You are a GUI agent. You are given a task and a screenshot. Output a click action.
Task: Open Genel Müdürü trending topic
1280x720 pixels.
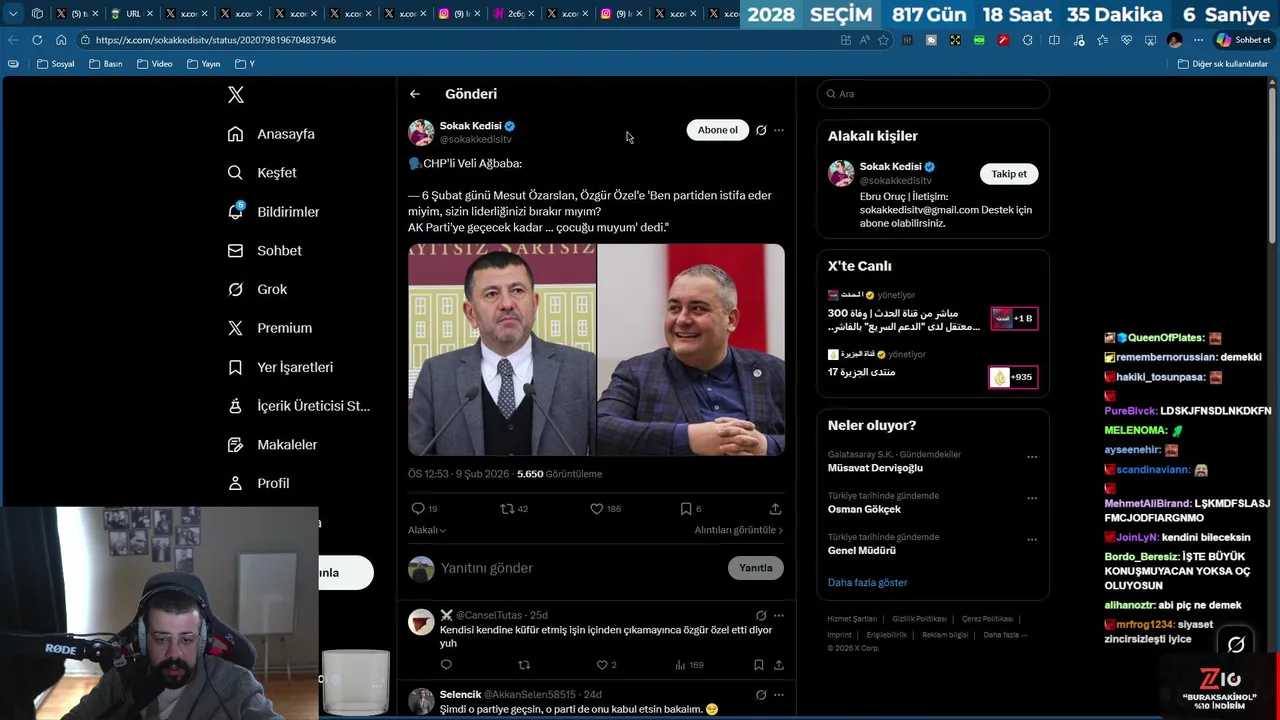862,550
